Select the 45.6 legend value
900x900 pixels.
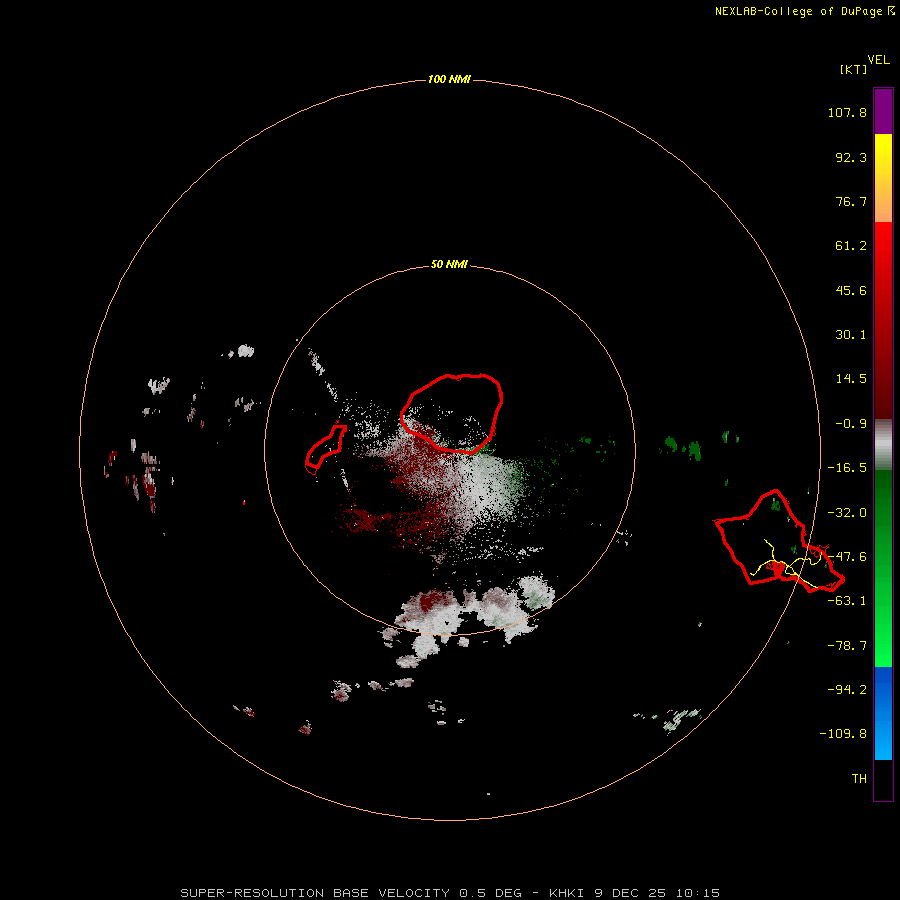[x=851, y=290]
